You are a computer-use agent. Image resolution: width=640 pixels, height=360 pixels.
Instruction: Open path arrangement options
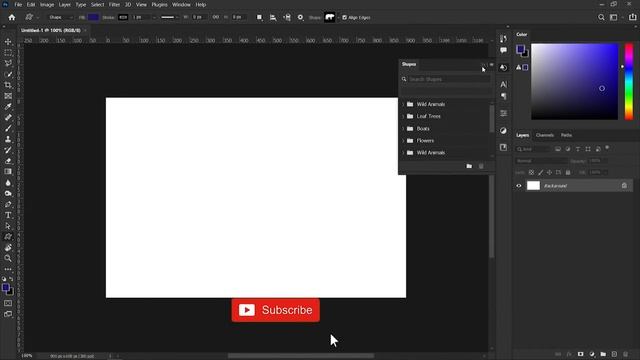287,18
